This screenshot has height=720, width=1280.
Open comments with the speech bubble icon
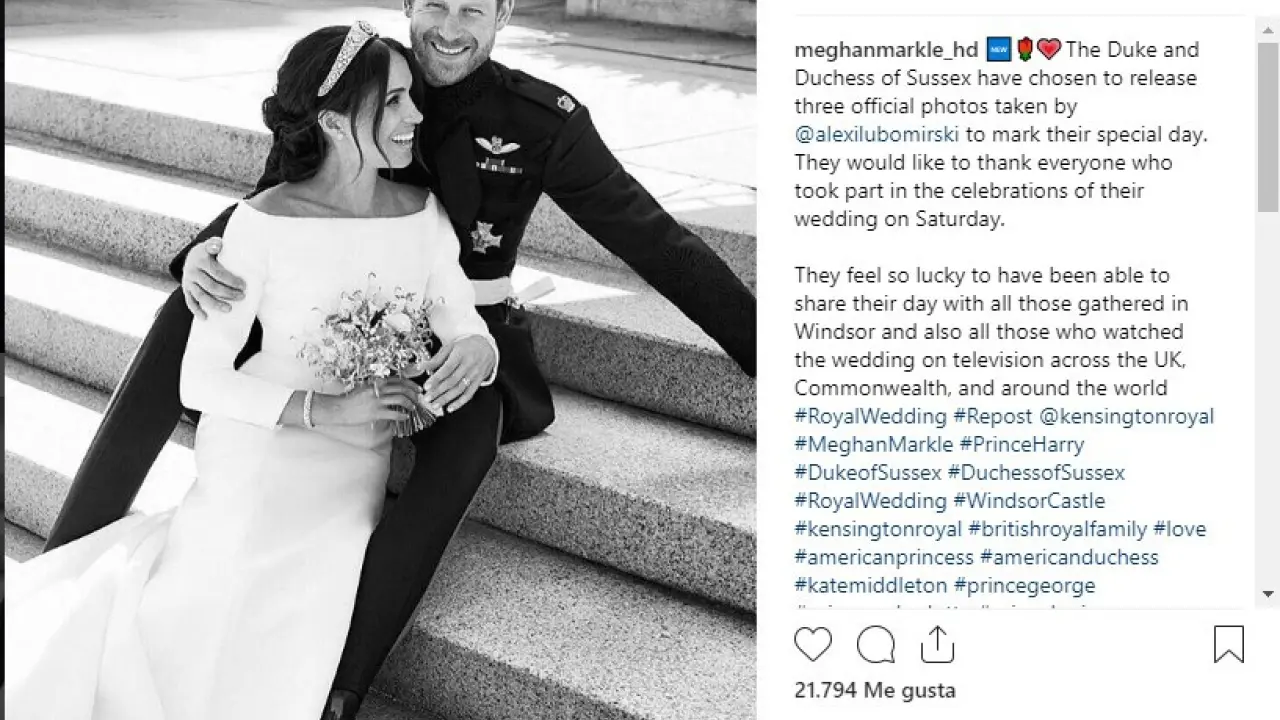[876, 644]
